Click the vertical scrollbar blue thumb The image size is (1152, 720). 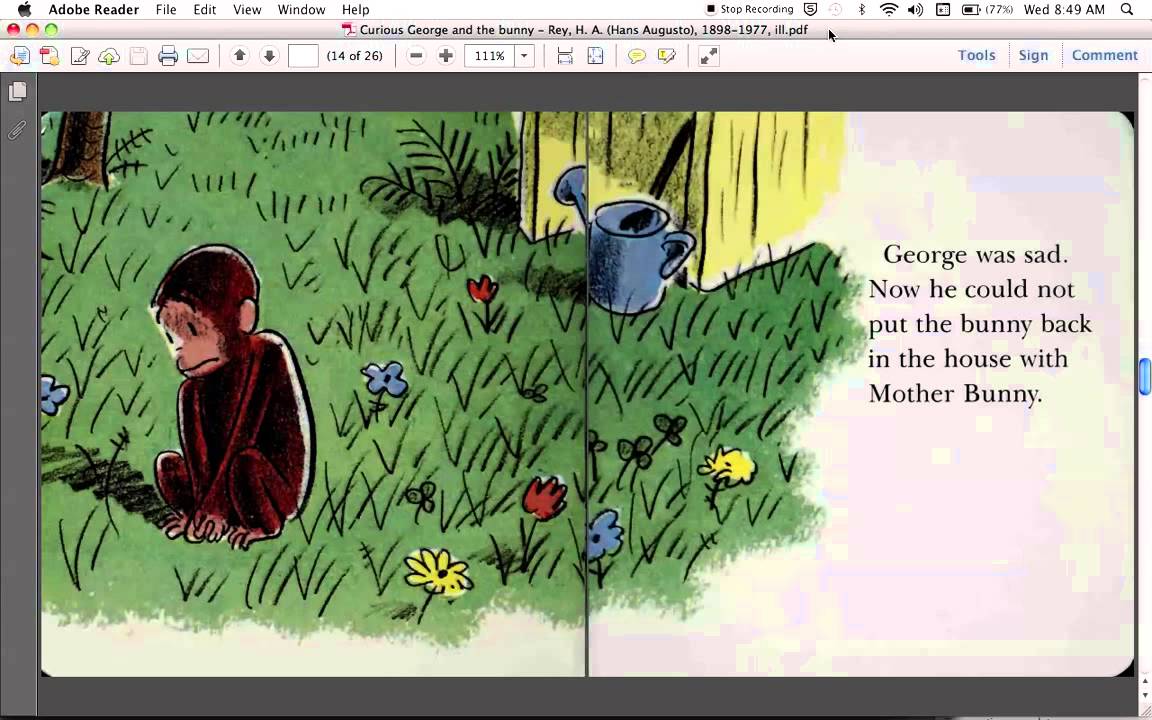(1145, 376)
